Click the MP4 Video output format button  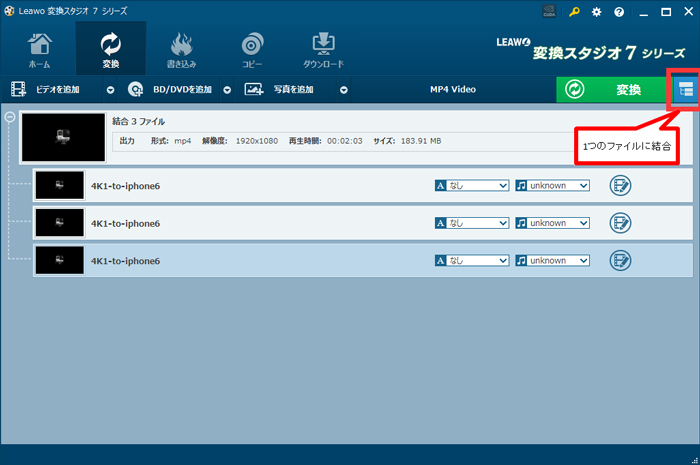452,90
